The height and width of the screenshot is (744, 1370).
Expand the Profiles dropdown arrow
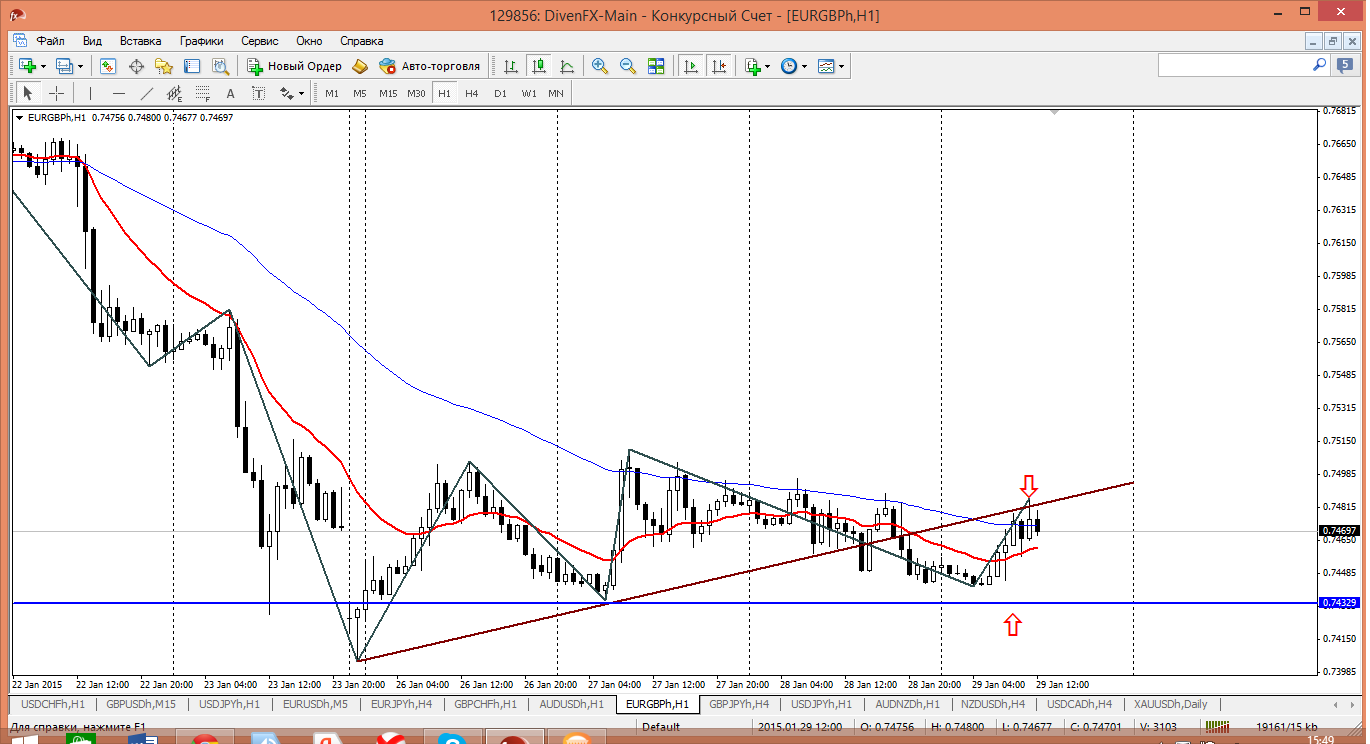point(82,66)
